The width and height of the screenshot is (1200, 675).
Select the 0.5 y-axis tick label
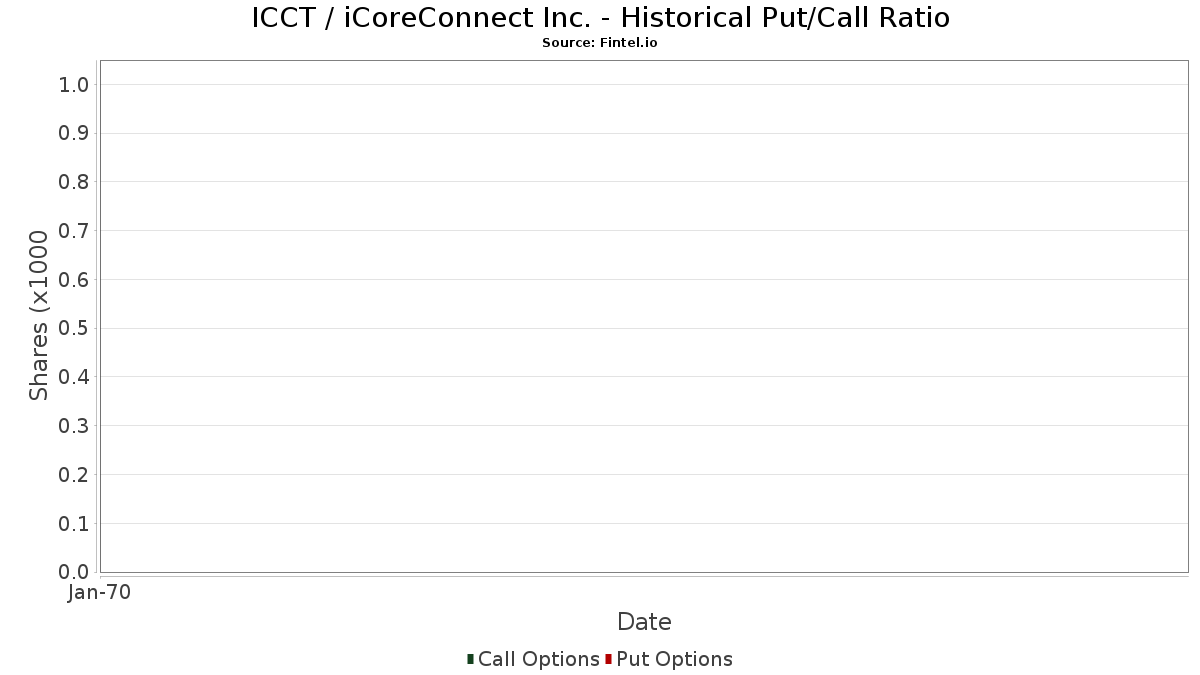click(x=74, y=329)
